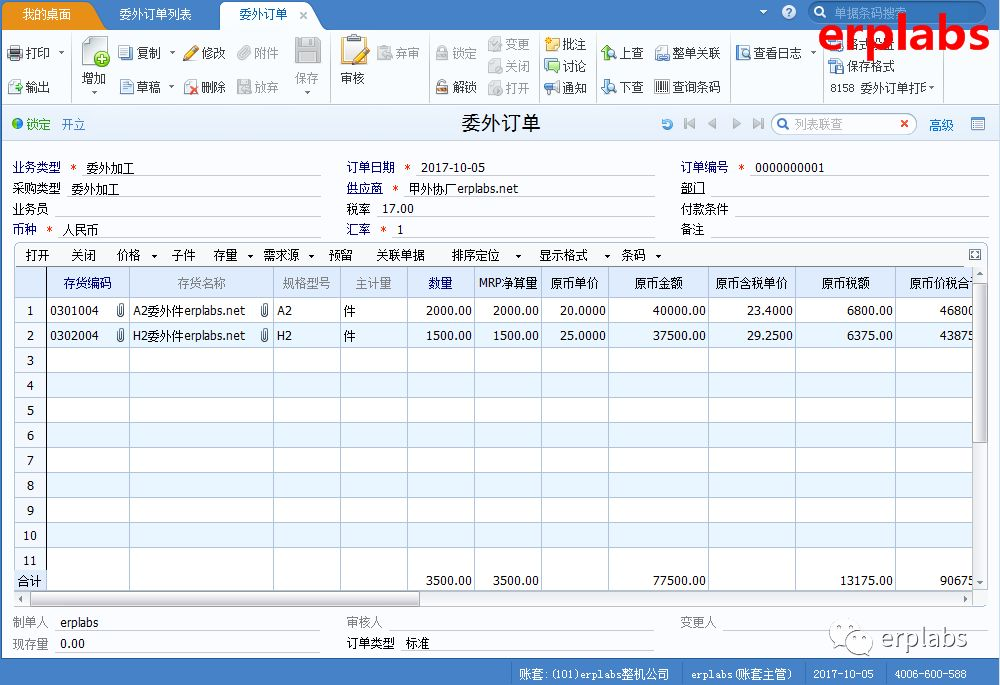Viewport: 1000px width, 685px height.
Task: Click the 单据条码搜索 search box
Action: 898,13
